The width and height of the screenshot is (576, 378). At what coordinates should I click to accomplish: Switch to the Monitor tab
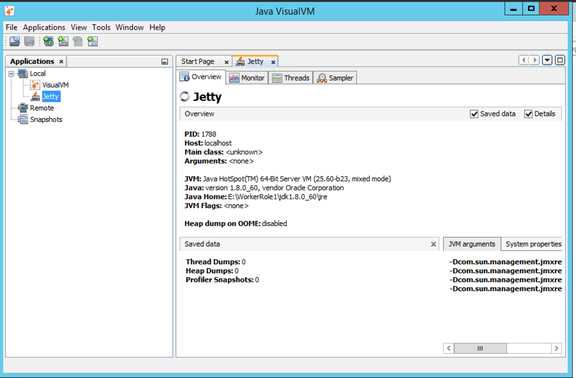point(247,78)
